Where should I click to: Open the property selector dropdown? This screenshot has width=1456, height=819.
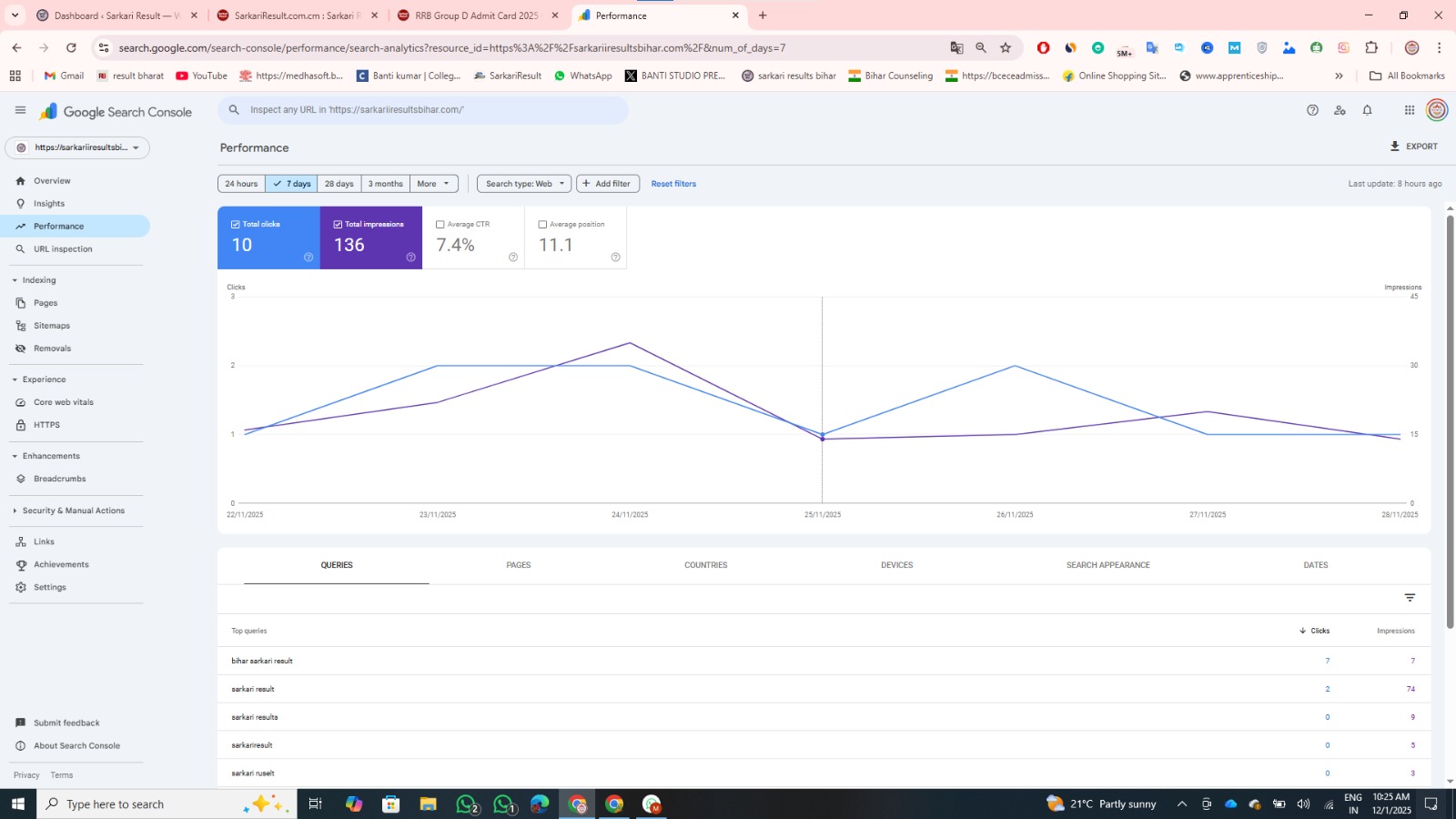(x=77, y=147)
